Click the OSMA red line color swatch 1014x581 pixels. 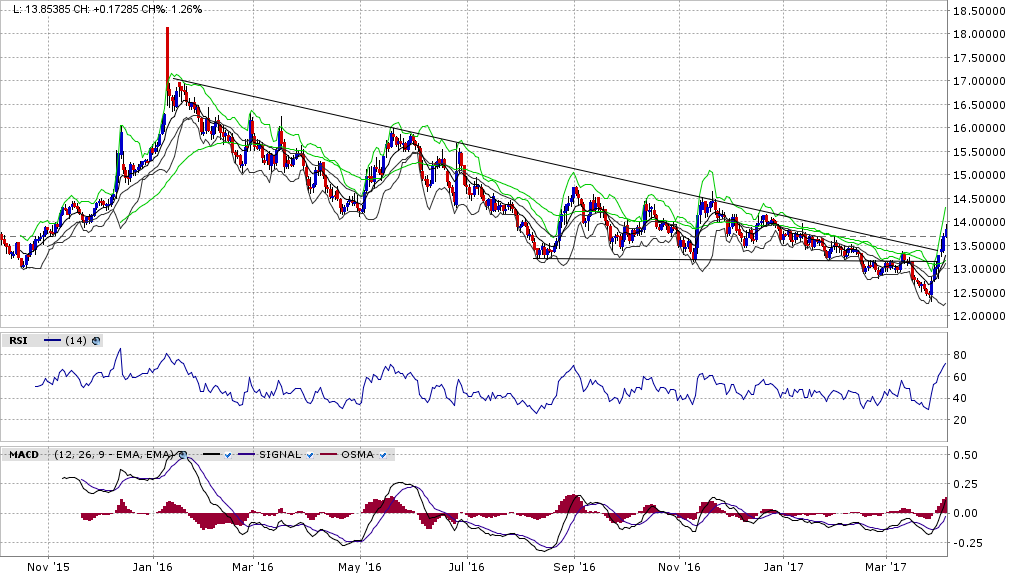(x=329, y=455)
